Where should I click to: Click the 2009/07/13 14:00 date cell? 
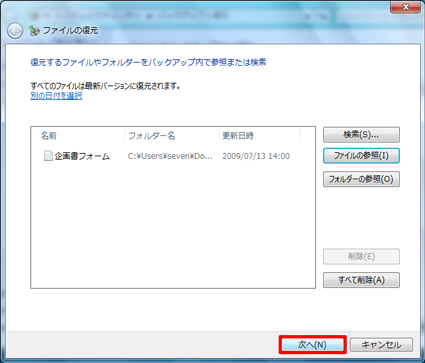(x=256, y=156)
